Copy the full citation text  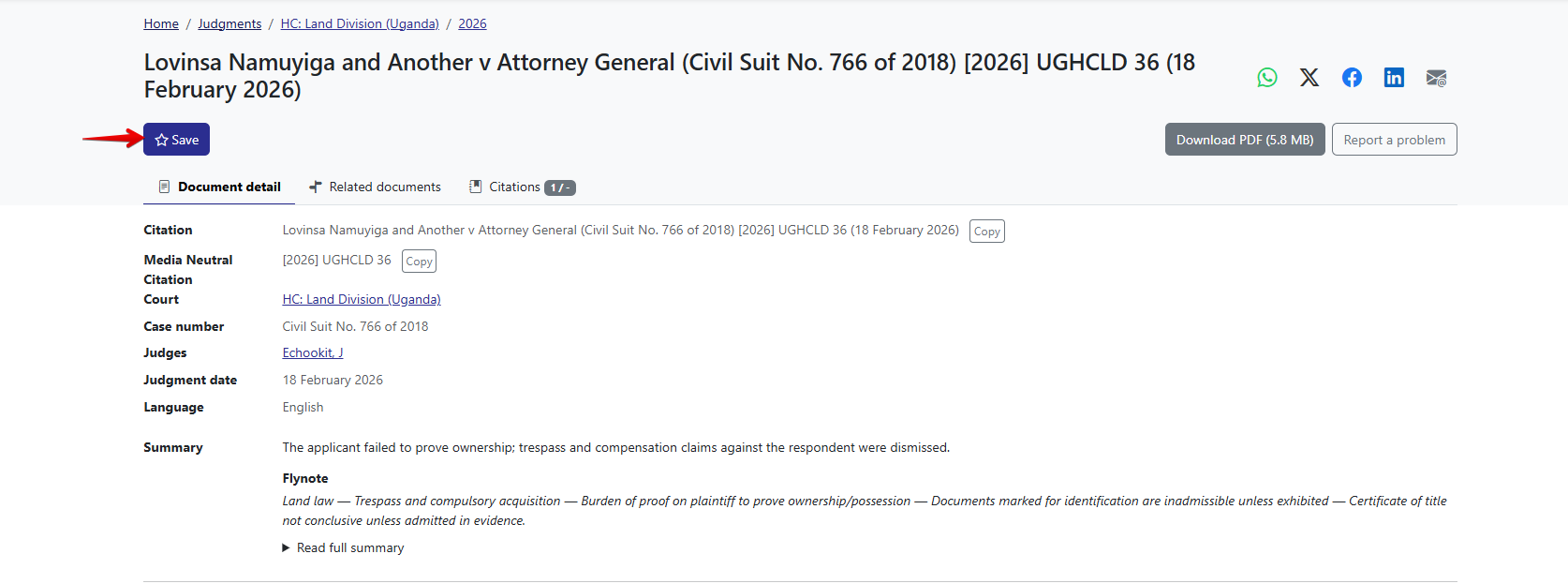point(986,232)
